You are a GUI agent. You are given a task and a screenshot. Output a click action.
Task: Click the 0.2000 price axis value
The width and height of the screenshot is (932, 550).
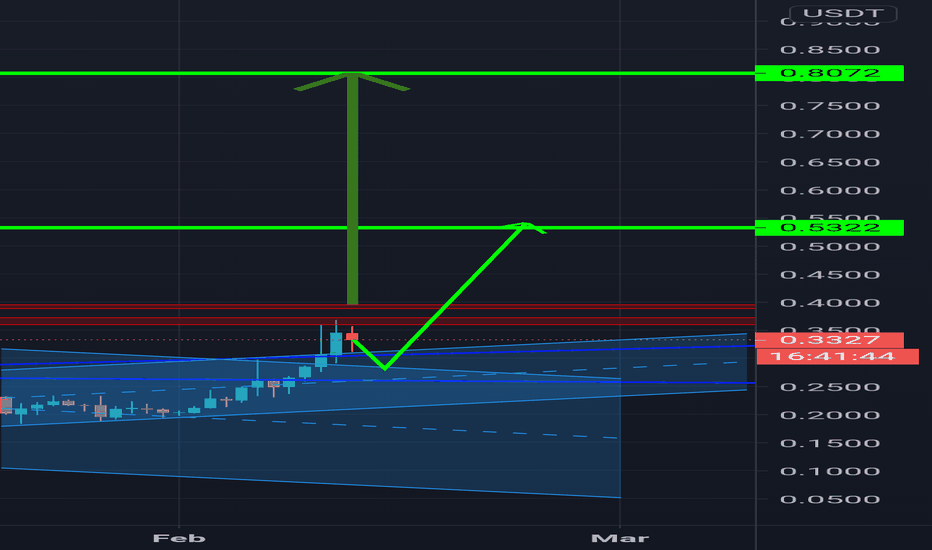(830, 416)
